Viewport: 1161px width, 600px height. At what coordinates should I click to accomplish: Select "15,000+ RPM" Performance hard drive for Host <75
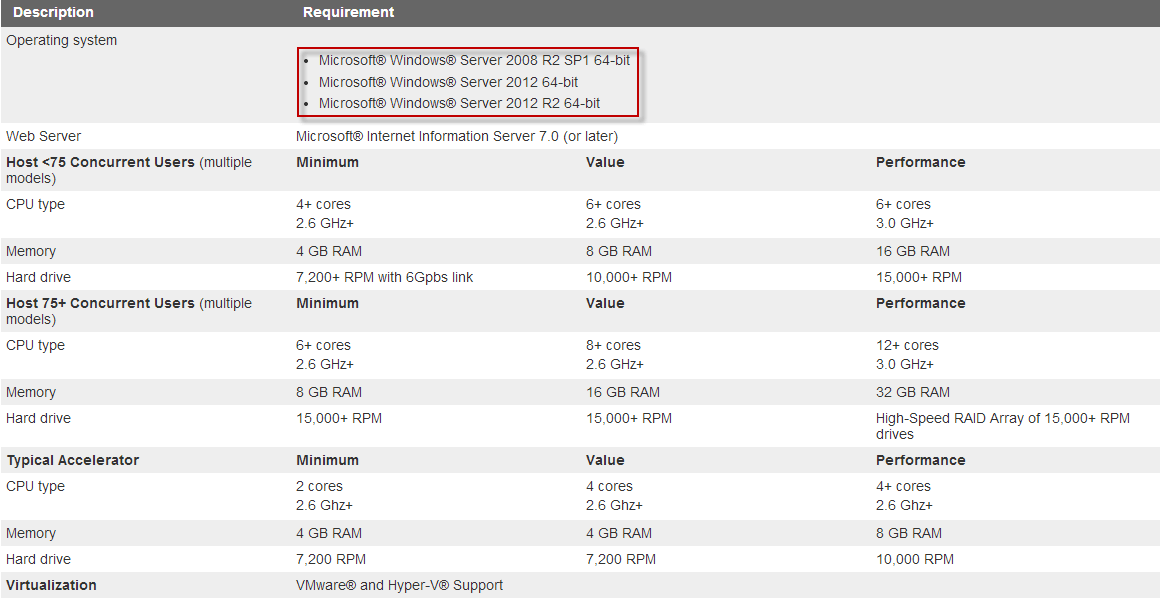[919, 278]
